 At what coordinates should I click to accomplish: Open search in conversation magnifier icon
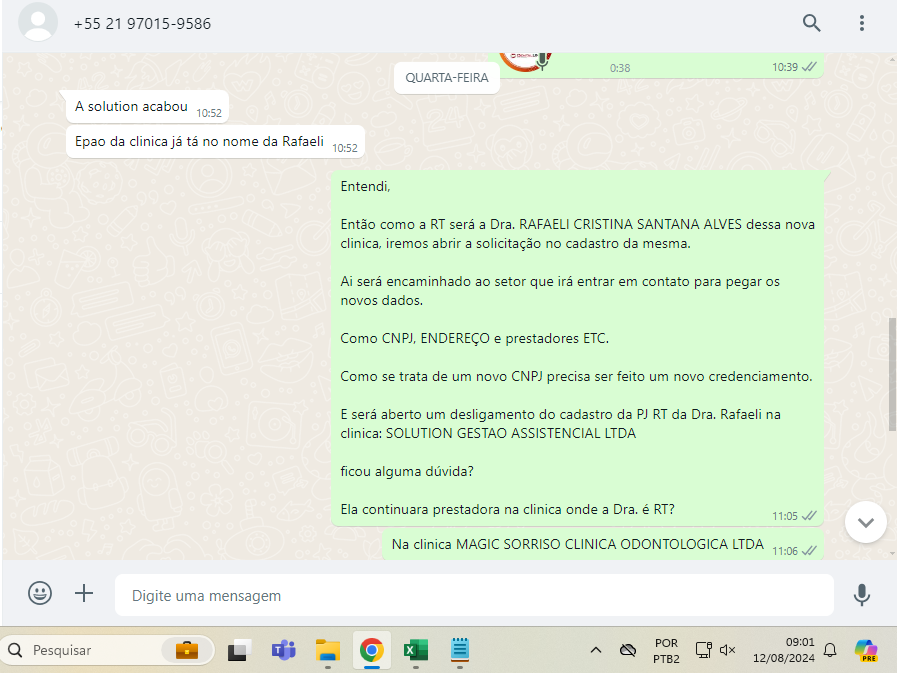pos(811,23)
